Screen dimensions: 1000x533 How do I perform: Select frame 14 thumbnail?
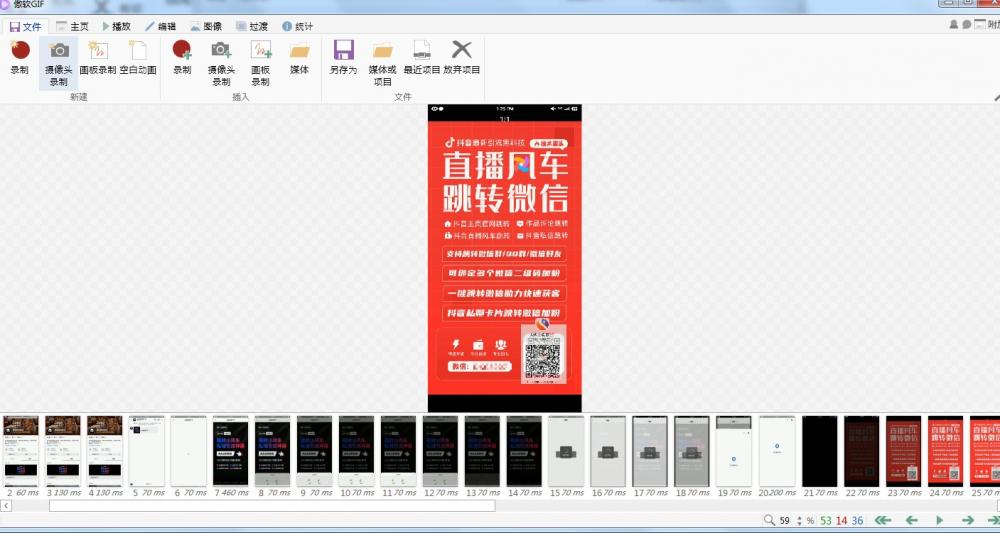point(524,452)
